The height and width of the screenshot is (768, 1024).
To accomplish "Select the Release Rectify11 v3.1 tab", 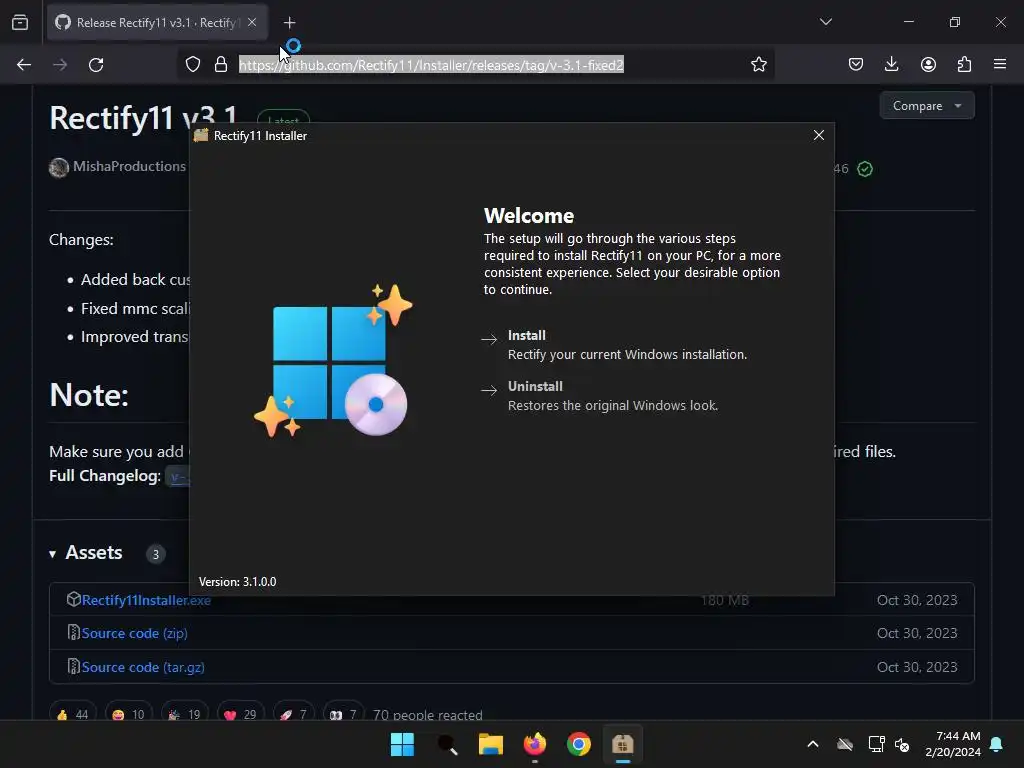I will point(157,22).
